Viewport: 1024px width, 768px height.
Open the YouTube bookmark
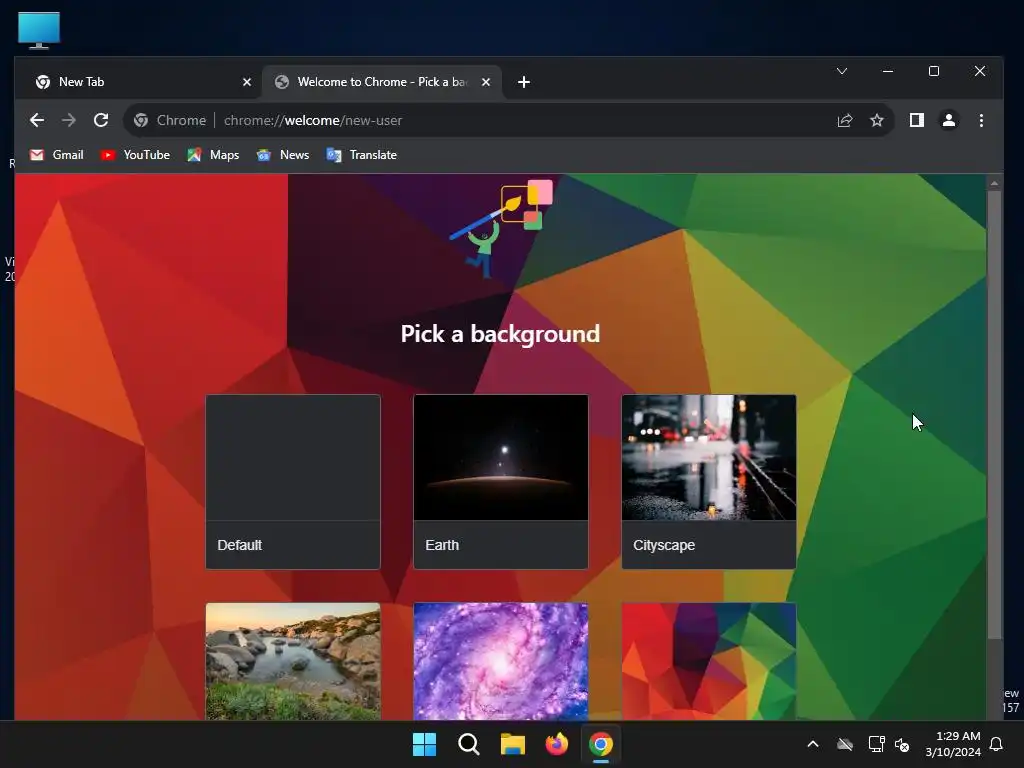click(135, 155)
